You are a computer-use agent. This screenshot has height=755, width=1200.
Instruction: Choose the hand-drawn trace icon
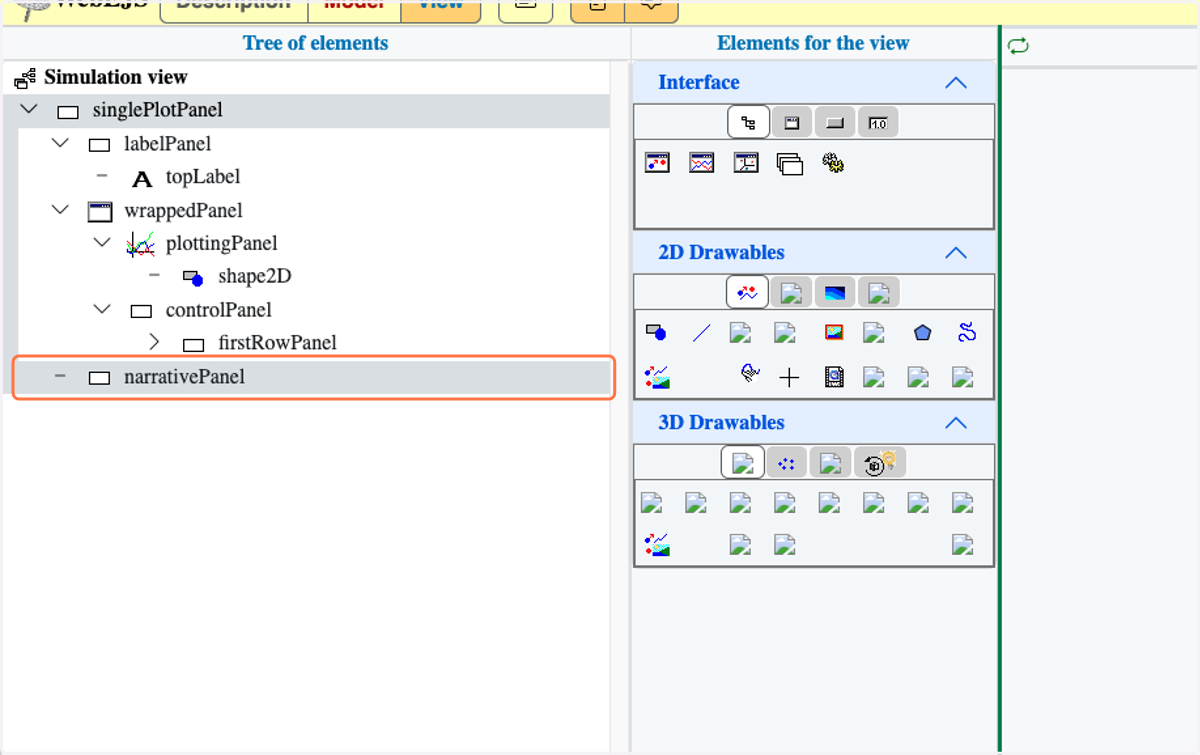[749, 374]
